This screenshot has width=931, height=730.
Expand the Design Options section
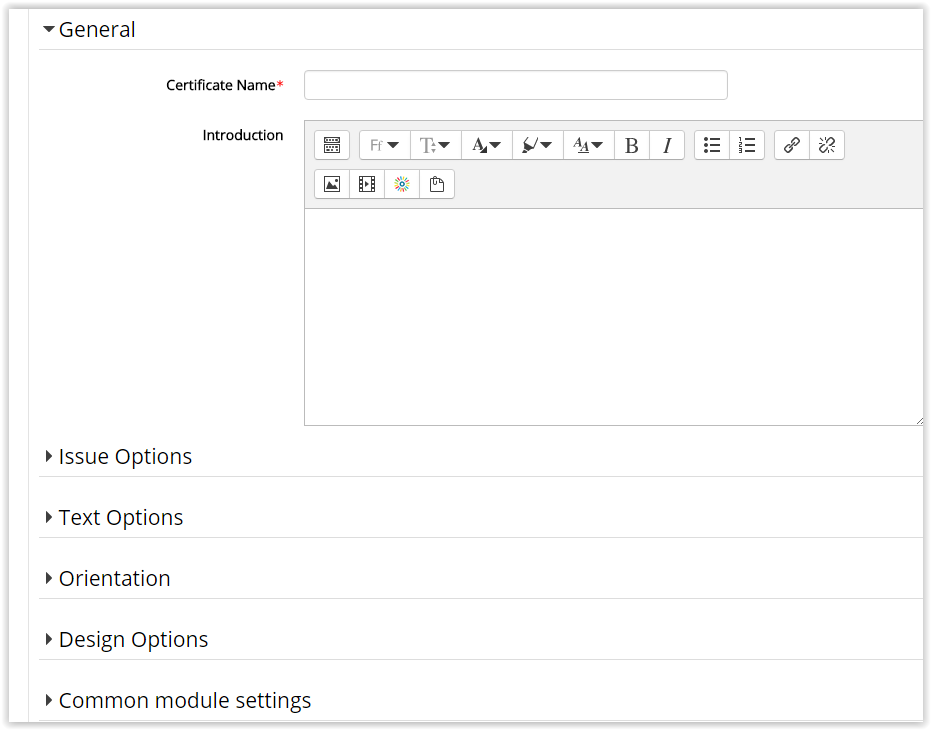(127, 640)
